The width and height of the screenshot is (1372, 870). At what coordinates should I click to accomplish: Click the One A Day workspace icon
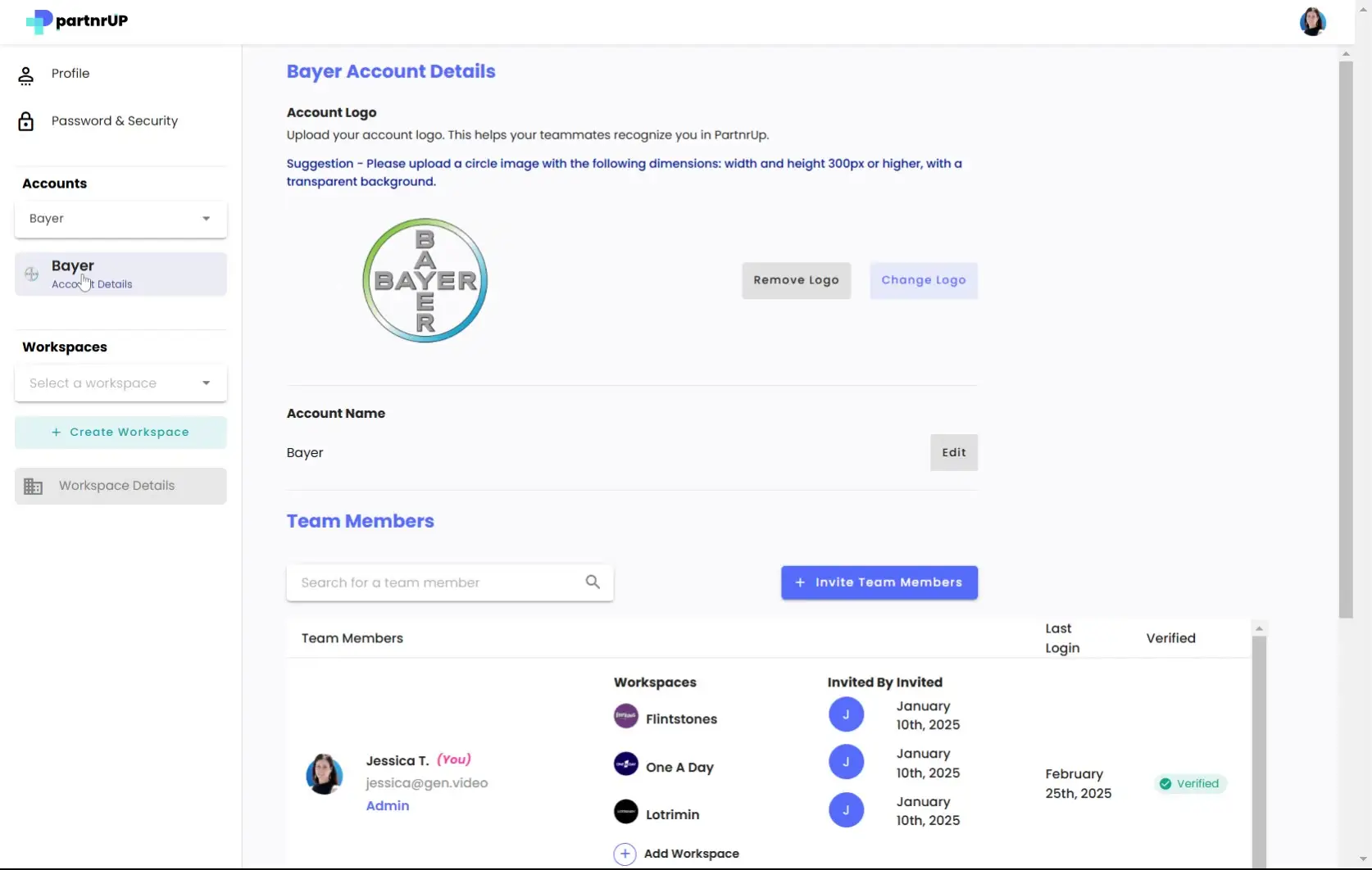click(625, 764)
